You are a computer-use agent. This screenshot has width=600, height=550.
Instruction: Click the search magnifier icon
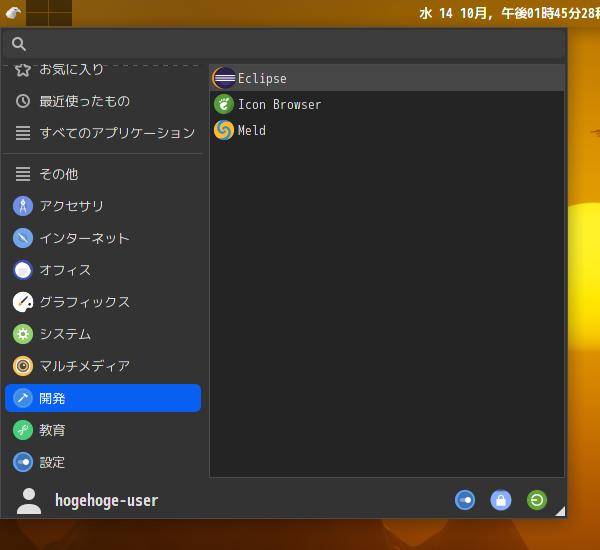(19, 44)
